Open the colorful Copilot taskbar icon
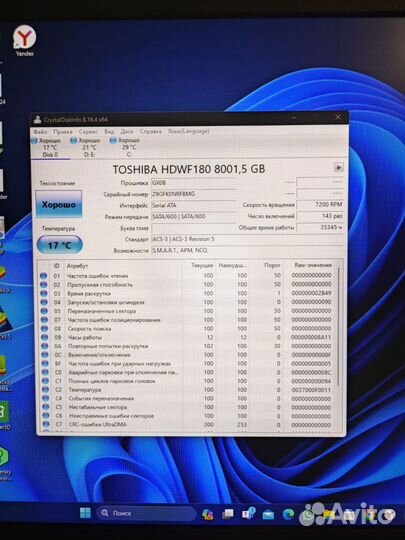The image size is (405, 540). click(207, 514)
